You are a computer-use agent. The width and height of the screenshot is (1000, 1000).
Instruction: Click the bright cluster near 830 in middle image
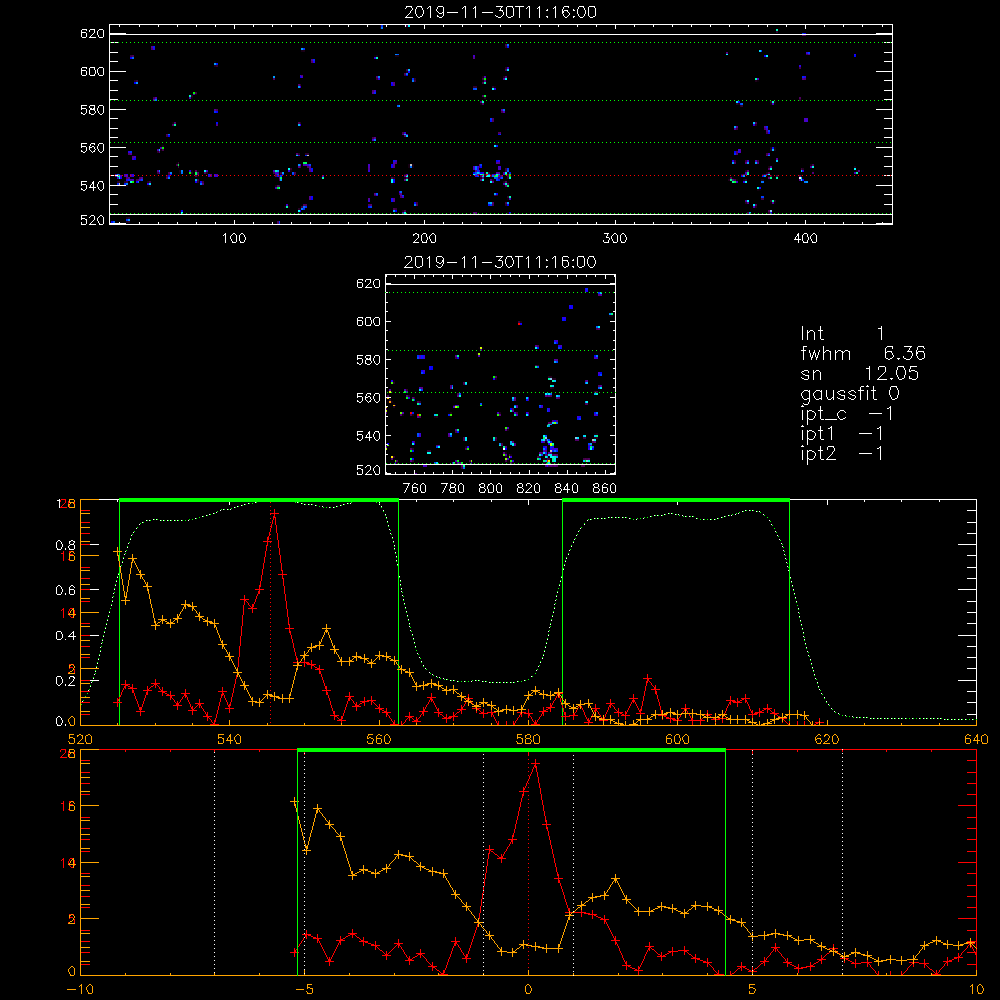point(547,452)
